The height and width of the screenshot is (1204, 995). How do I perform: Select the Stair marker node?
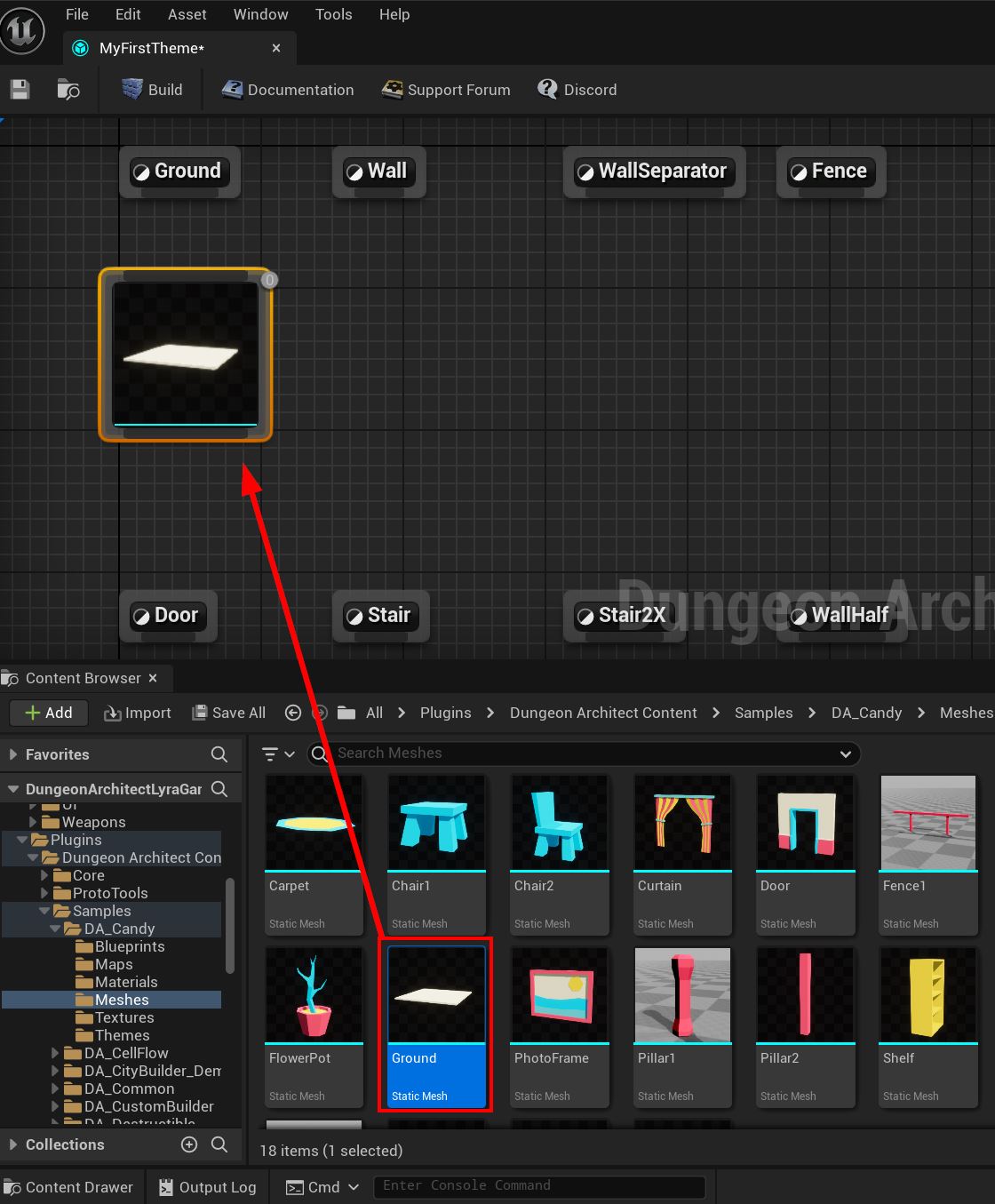[381, 616]
